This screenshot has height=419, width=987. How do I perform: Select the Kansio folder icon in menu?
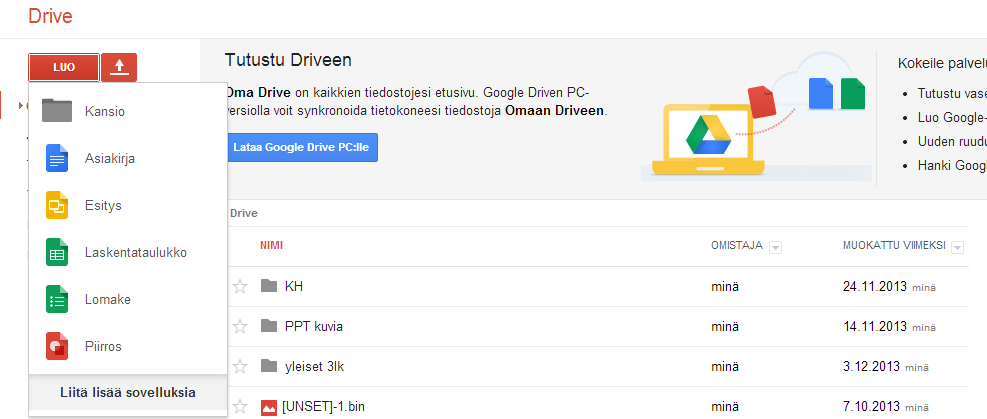tap(57, 111)
